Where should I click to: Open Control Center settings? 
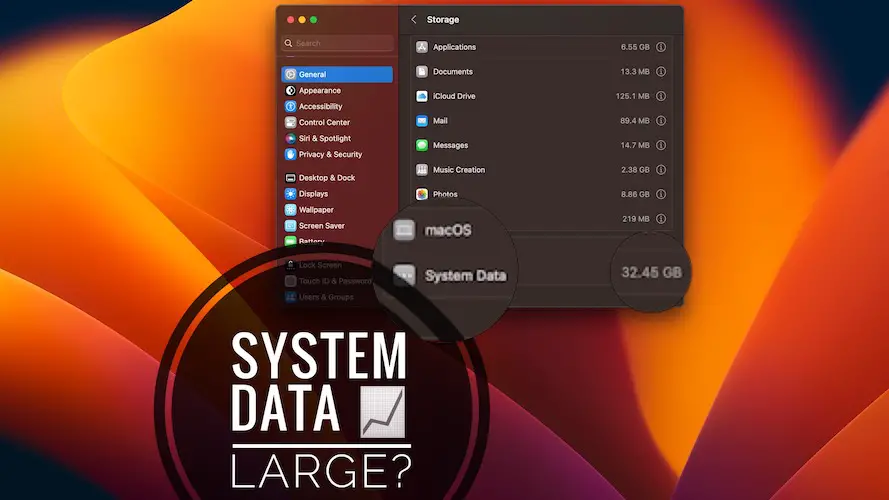point(324,122)
